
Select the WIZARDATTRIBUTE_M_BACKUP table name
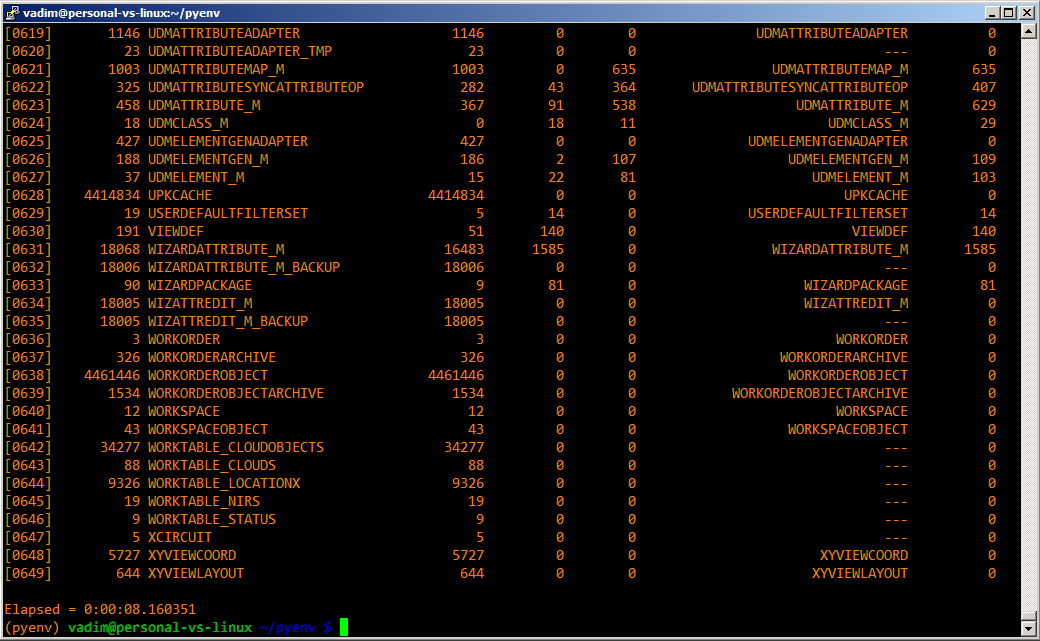[x=244, y=267]
